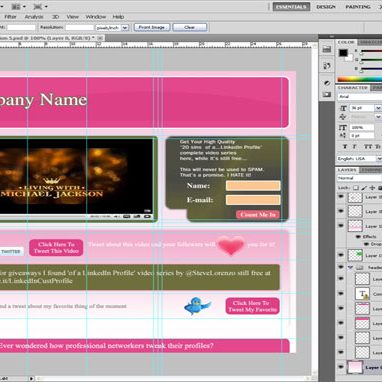
Task: Open the Masks panel icon in dock
Action: coord(327,95)
